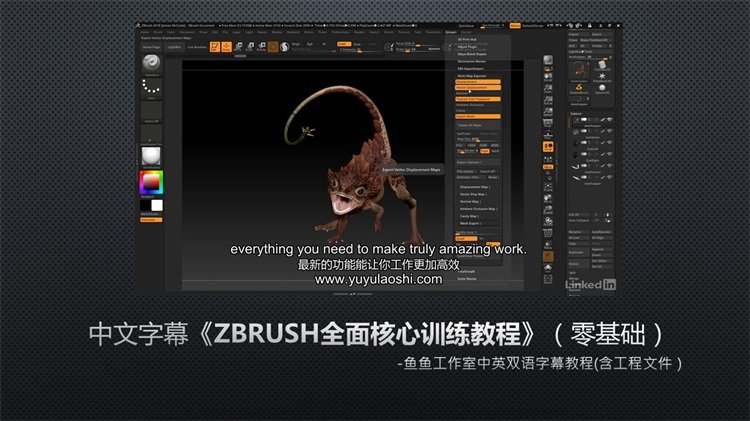750x421 pixels.
Task: Toggle the orange Export Mesh option
Action: tap(478, 116)
